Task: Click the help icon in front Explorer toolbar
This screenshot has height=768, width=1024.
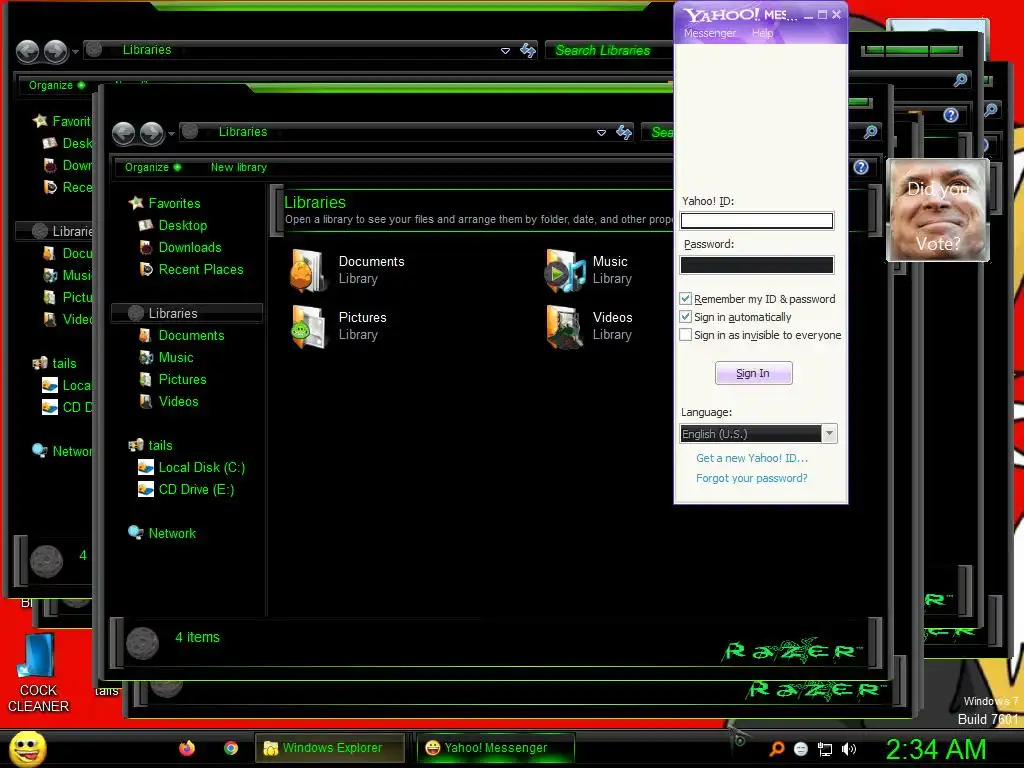Action: [861, 167]
